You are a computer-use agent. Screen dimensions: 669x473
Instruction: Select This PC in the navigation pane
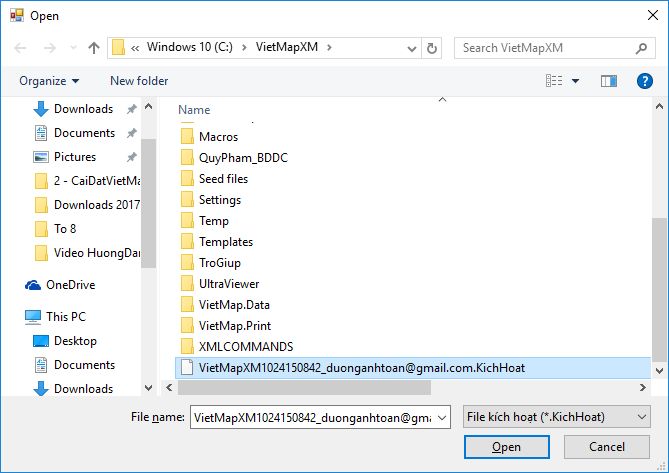(65, 317)
